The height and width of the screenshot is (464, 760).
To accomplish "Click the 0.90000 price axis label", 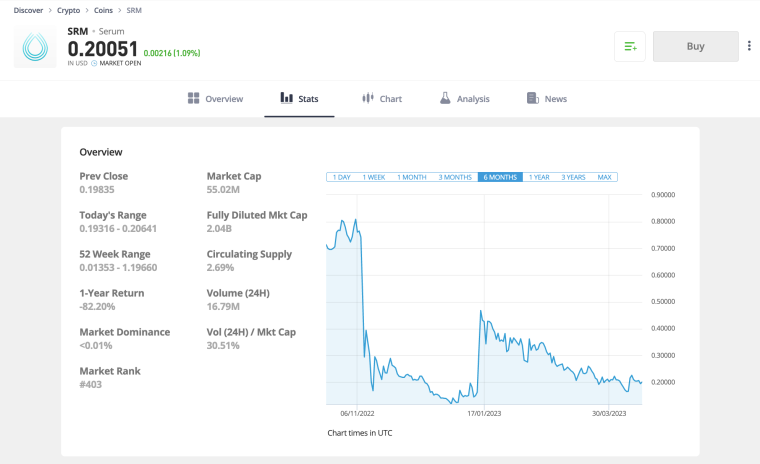I will (663, 195).
